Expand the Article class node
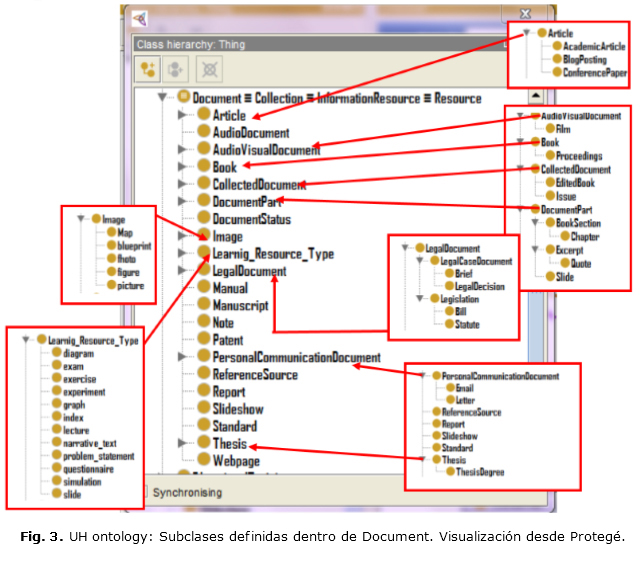This screenshot has width=640, height=561. (x=182, y=115)
